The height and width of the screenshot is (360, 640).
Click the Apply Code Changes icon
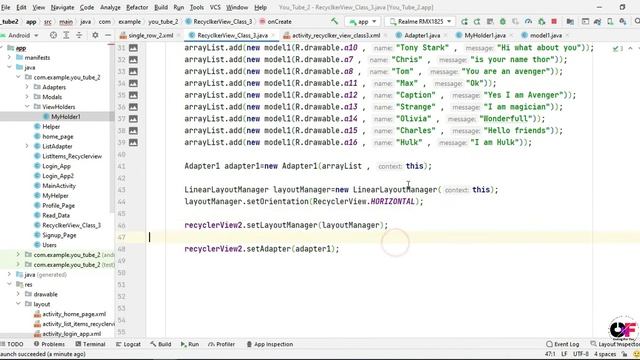point(490,22)
